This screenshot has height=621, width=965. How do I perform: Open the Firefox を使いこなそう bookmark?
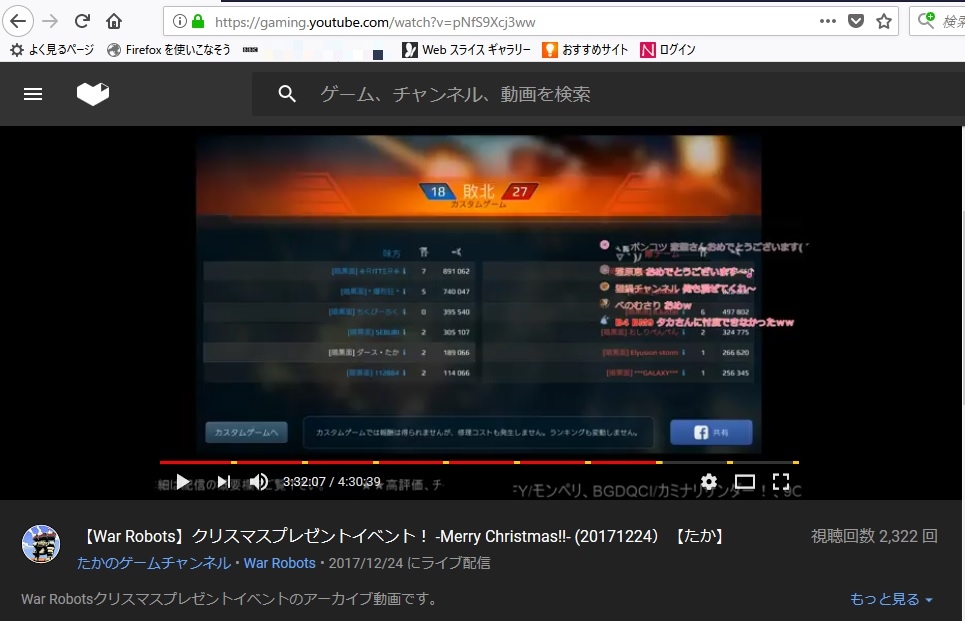click(x=169, y=50)
